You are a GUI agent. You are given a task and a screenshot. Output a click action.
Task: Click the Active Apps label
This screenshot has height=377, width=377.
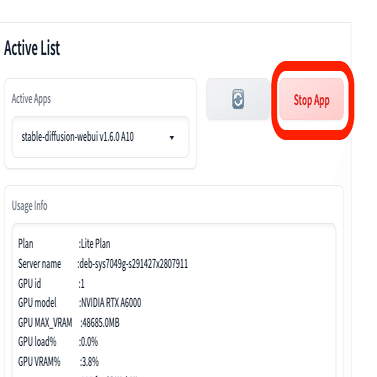(31, 99)
